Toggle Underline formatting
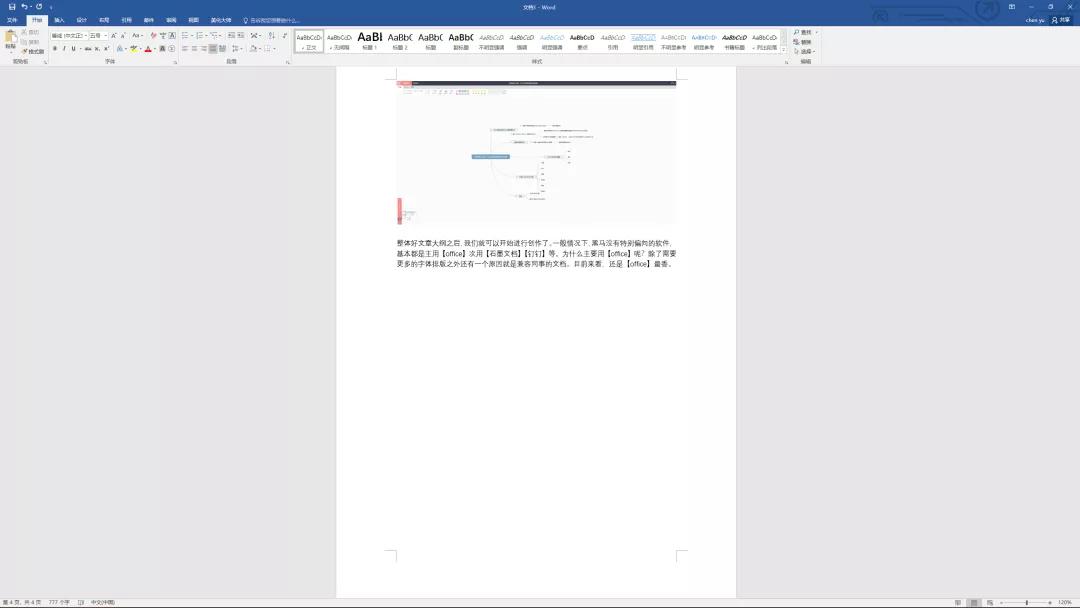Viewport: 1080px width, 608px height. (x=73, y=48)
